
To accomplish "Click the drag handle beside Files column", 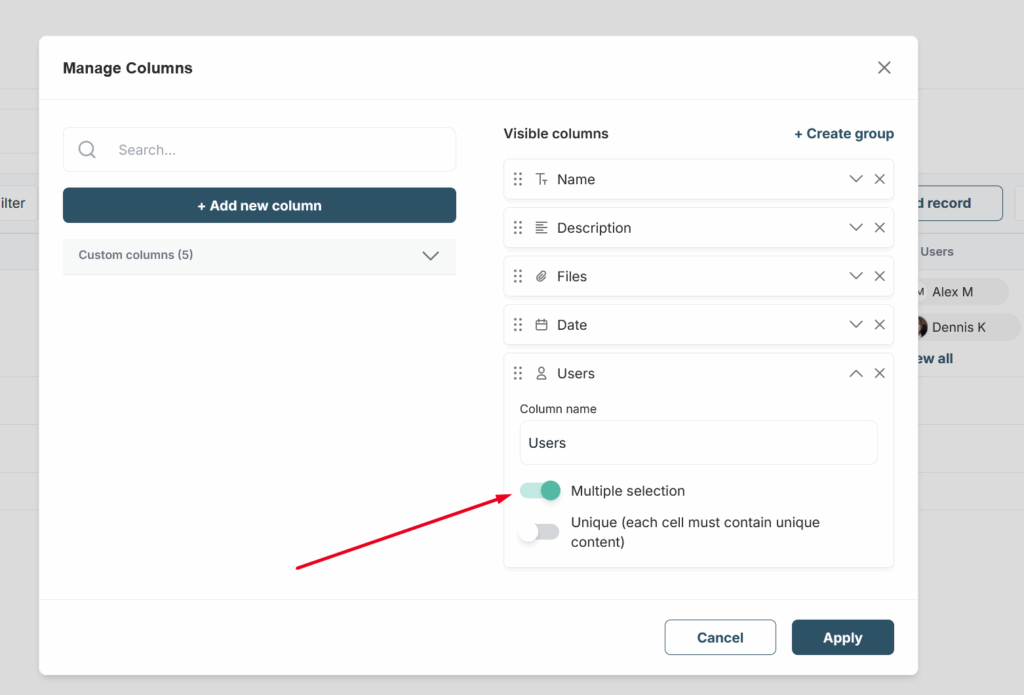I will point(518,276).
